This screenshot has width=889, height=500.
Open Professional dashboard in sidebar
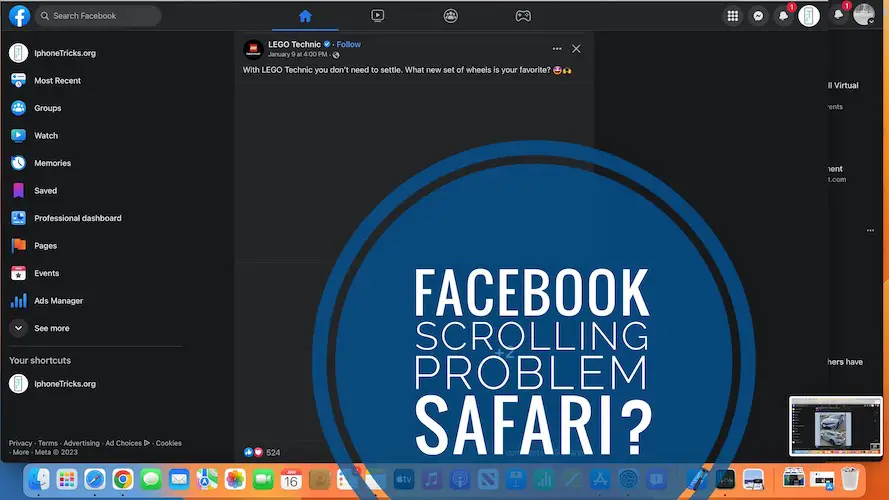click(77, 218)
